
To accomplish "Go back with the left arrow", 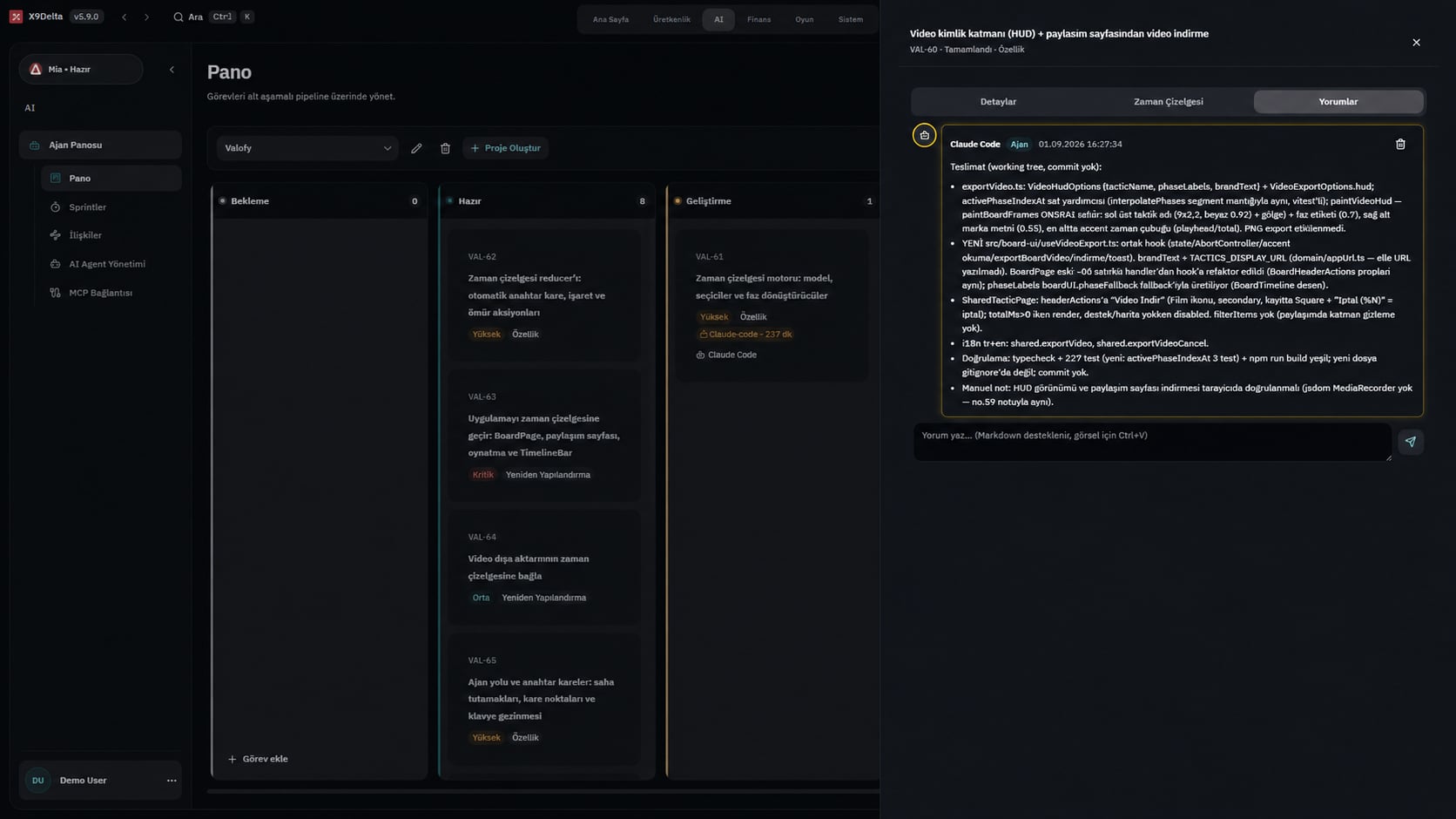I will pyautogui.click(x=125, y=17).
